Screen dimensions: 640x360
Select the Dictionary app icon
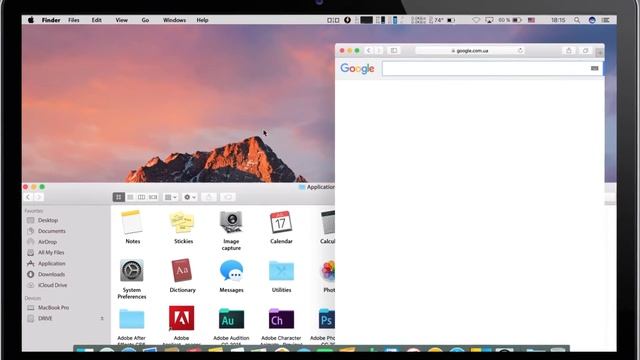182,270
